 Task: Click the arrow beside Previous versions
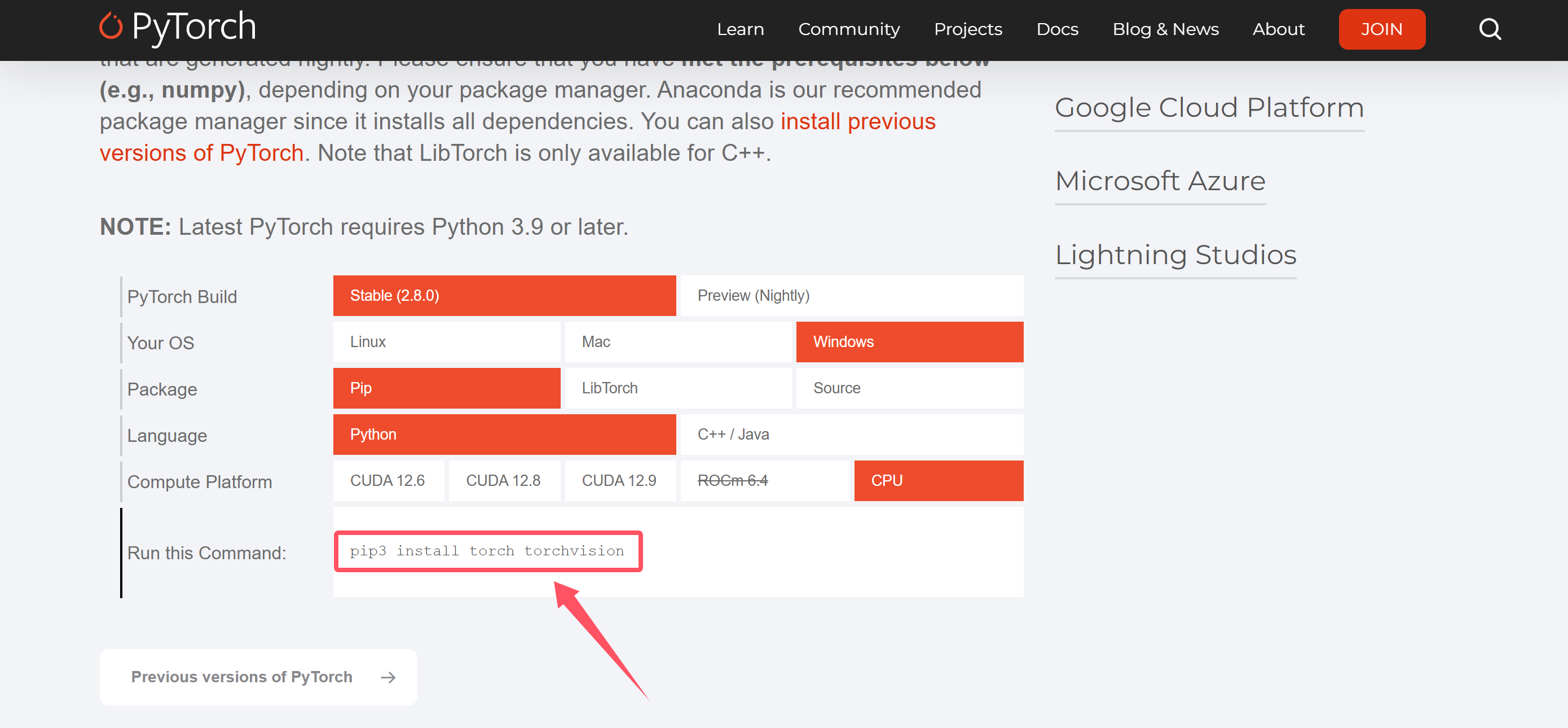(x=387, y=677)
